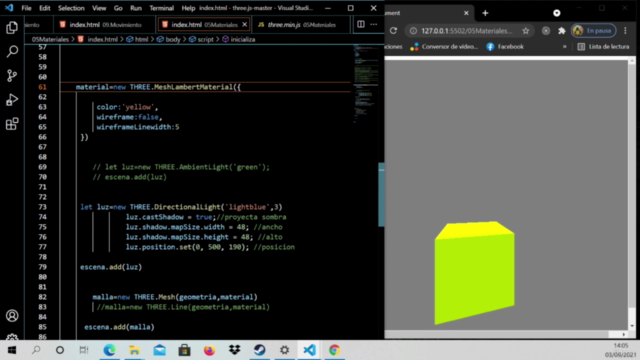Image resolution: width=640 pixels, height=360 pixels.
Task: Click the circular extension icon beside puzzle
Action: click(546, 31)
